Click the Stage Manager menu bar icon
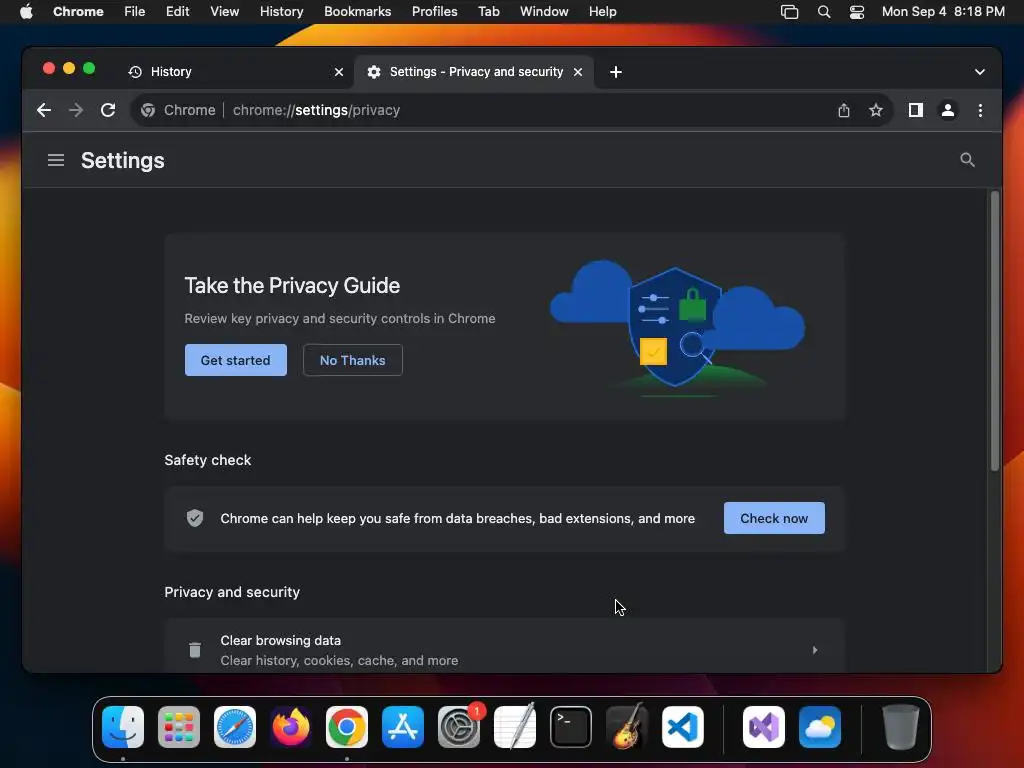 click(x=790, y=12)
